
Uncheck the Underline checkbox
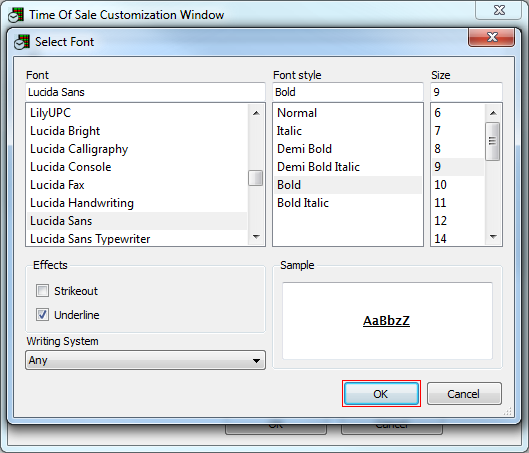43,315
